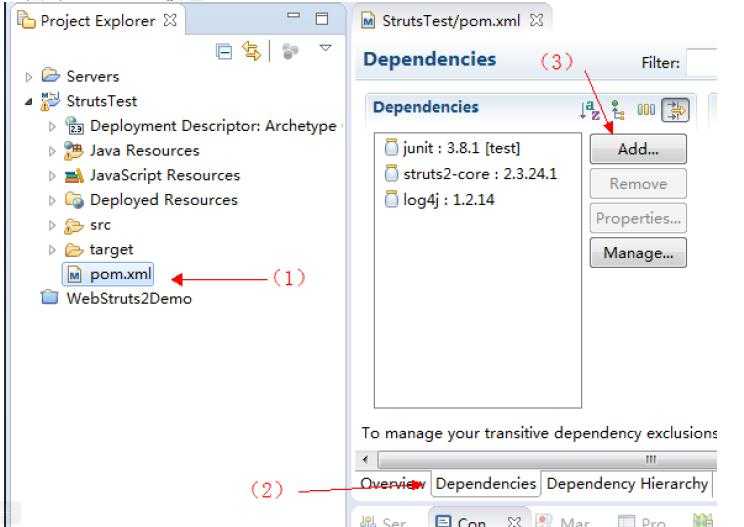
Task: Expand the target folder node
Action: 52,250
